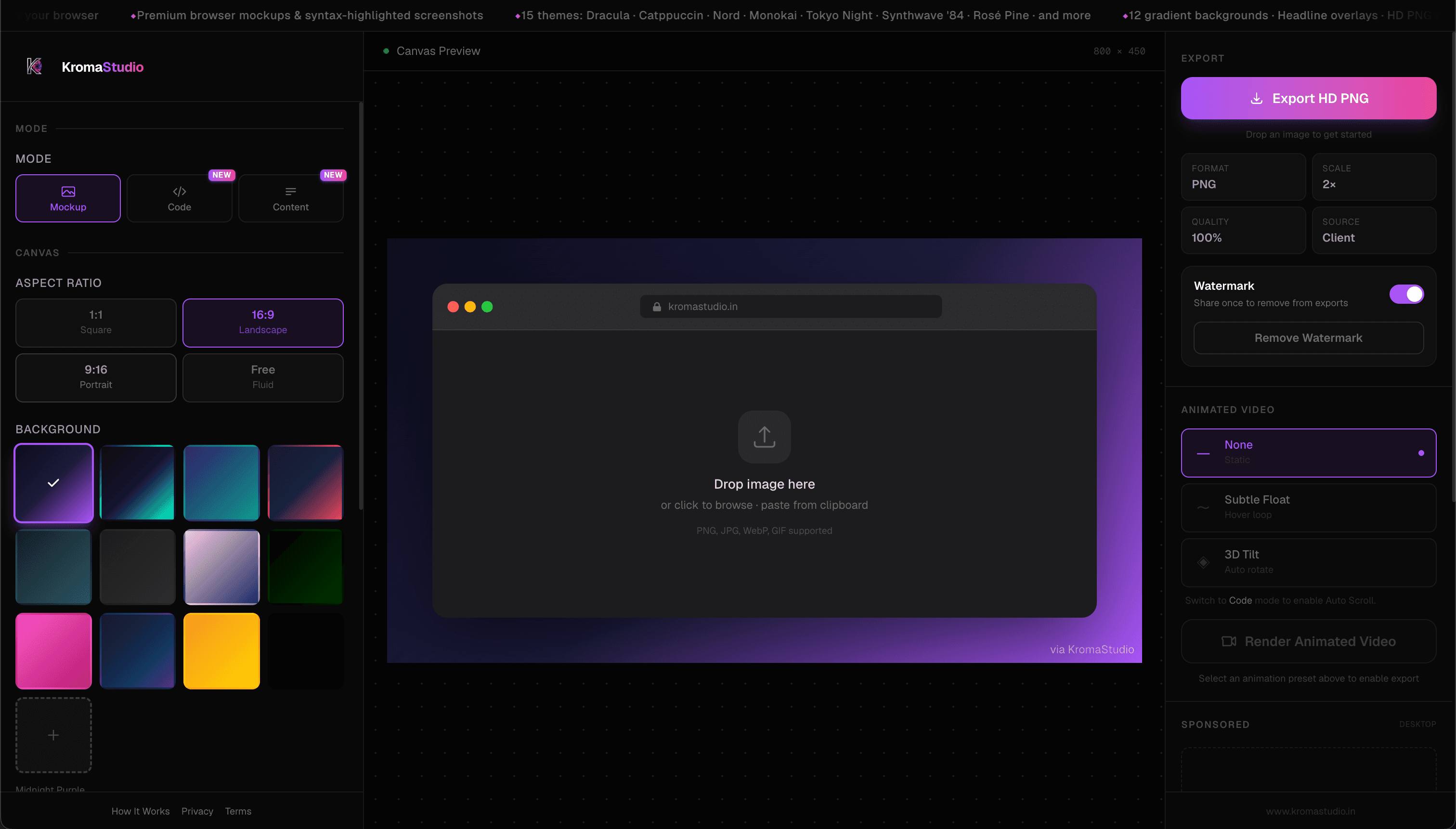Click the www.kromastudio.in footer text
The image size is (1456, 829).
[x=1310, y=811]
